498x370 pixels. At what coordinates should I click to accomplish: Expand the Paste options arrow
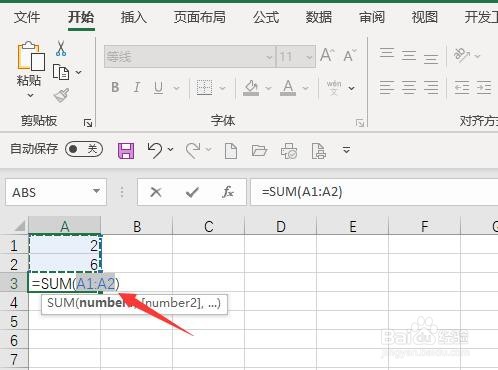click(30, 96)
